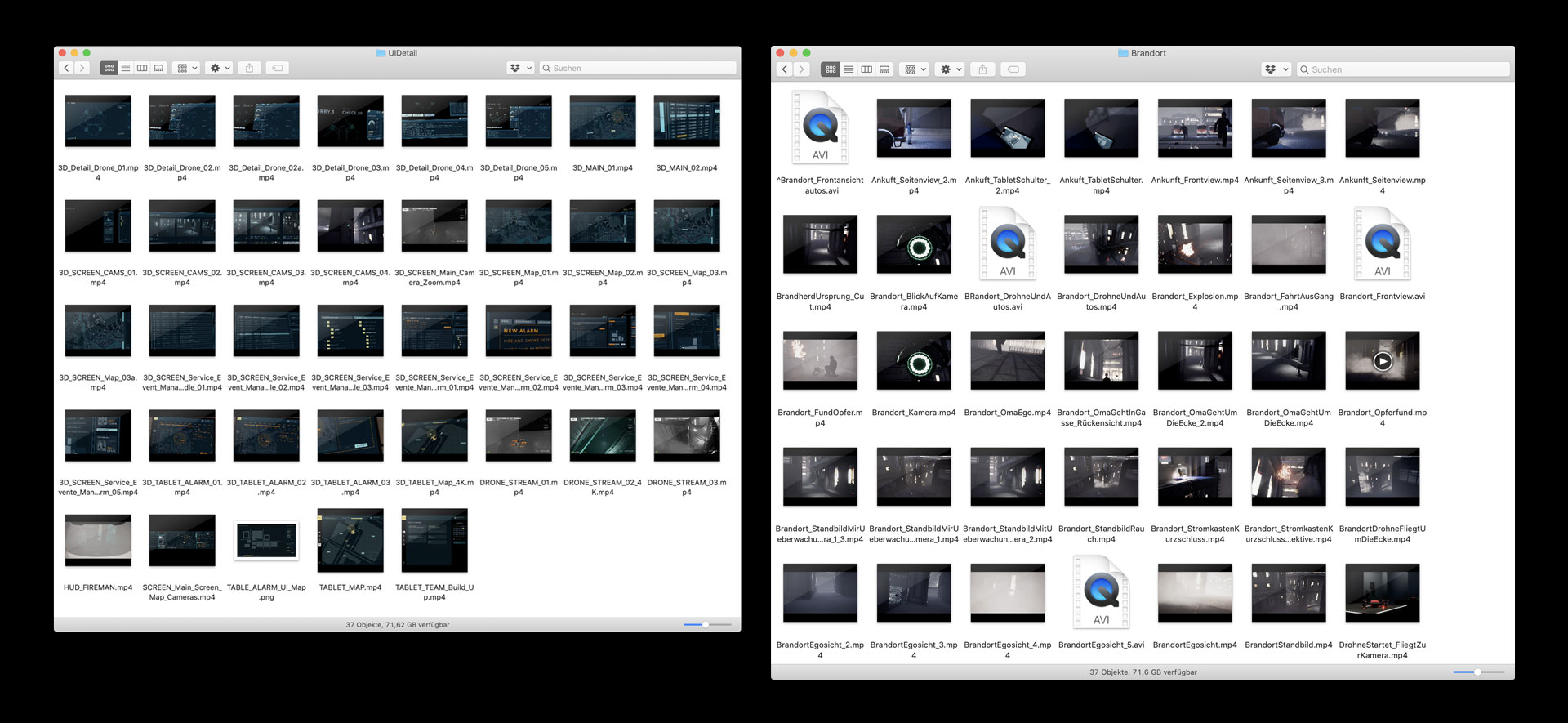
Task: Click the Brandort folder title
Action: pyautogui.click(x=1147, y=53)
